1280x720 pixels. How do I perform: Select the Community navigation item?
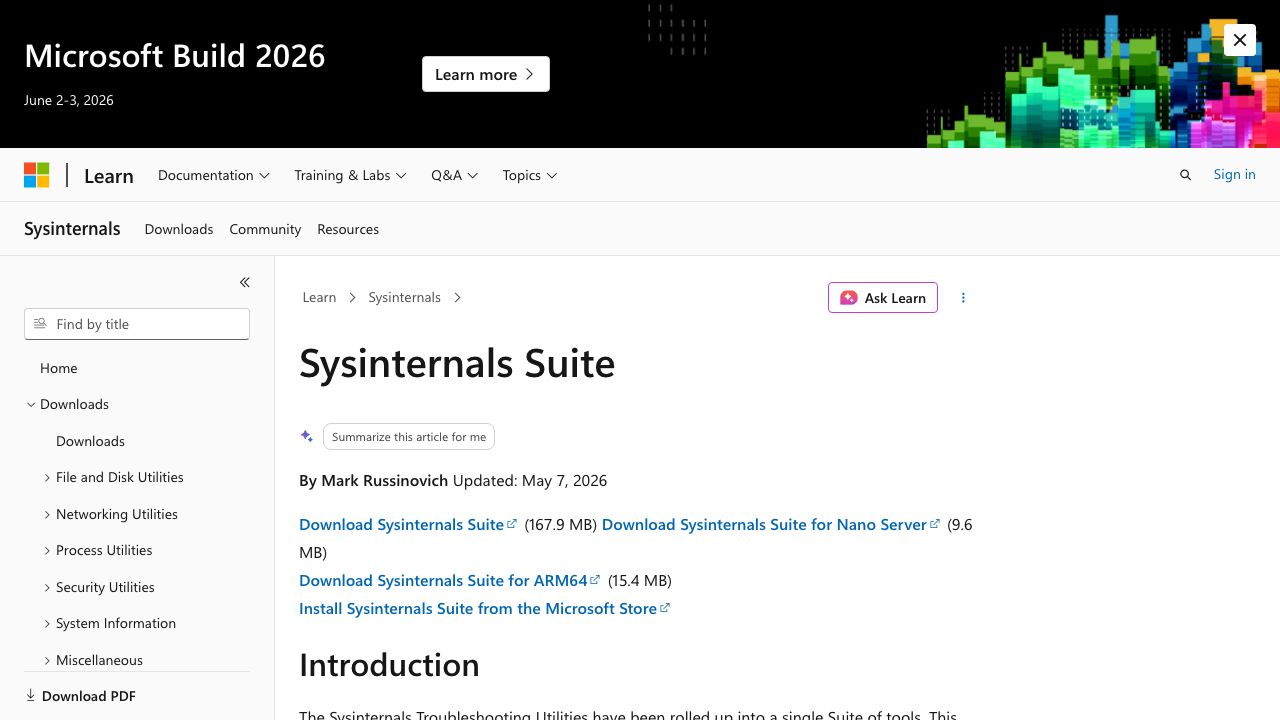265,229
